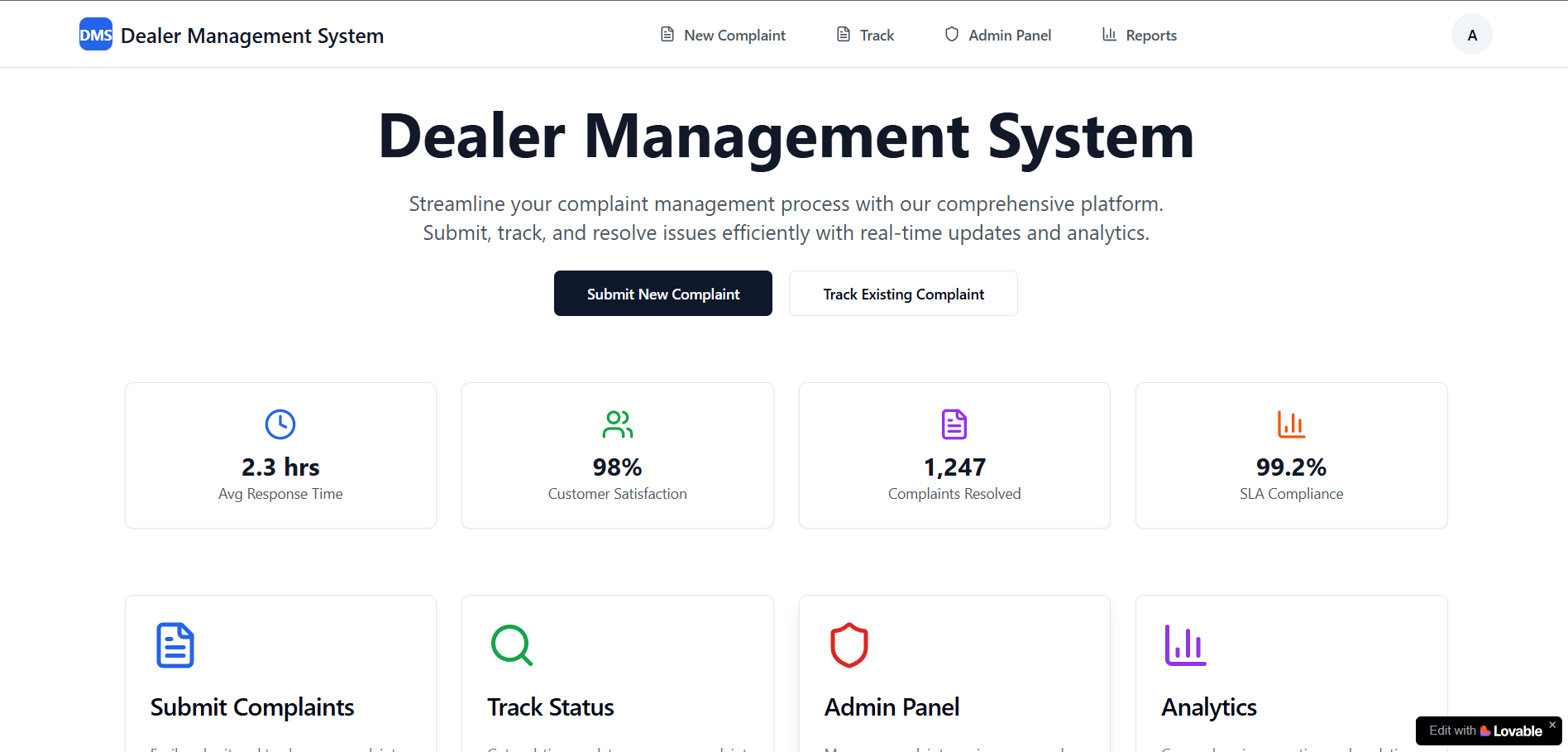The height and width of the screenshot is (752, 1568).
Task: Open the New Complaint nav item
Action: [x=723, y=35]
